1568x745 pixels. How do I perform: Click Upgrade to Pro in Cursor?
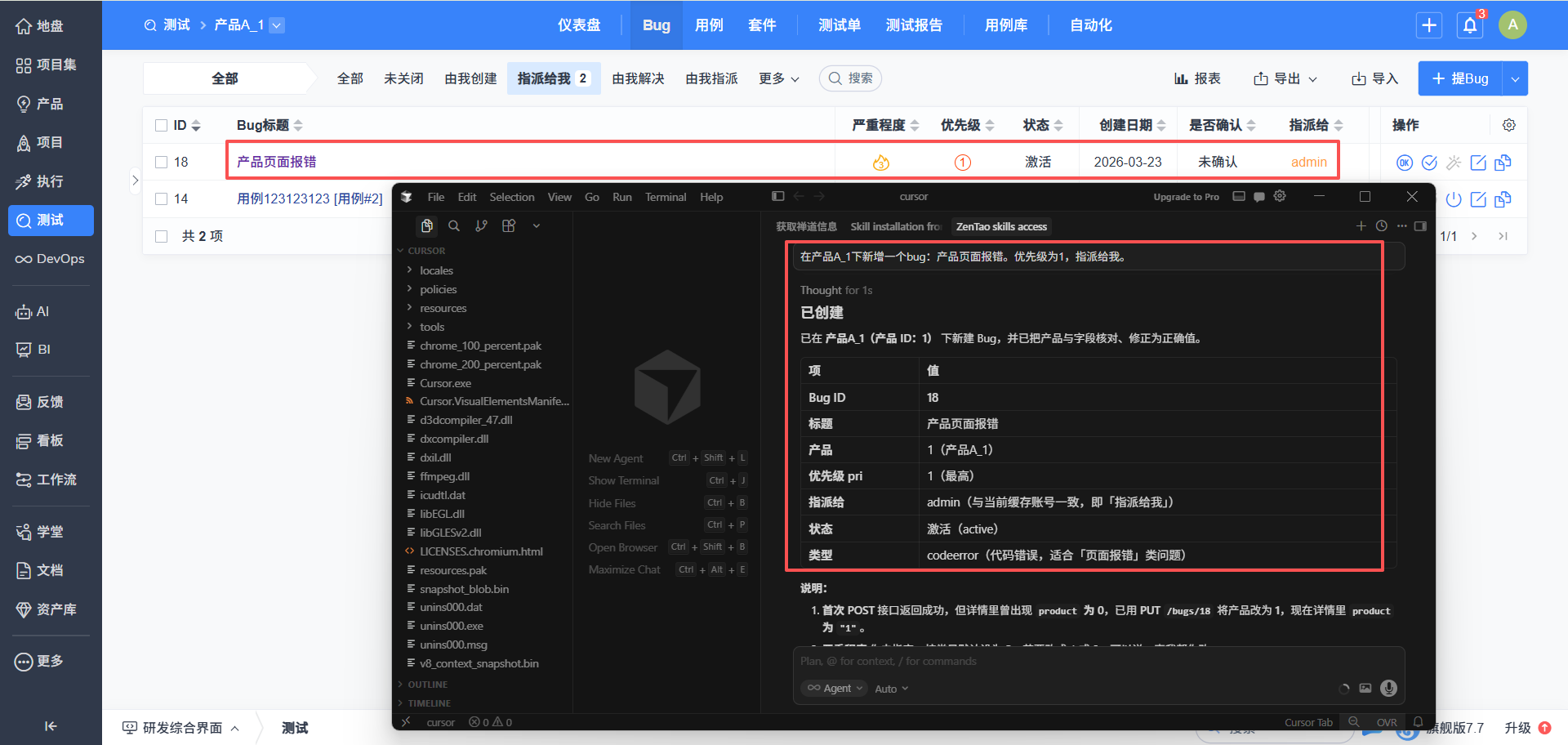(x=1186, y=197)
